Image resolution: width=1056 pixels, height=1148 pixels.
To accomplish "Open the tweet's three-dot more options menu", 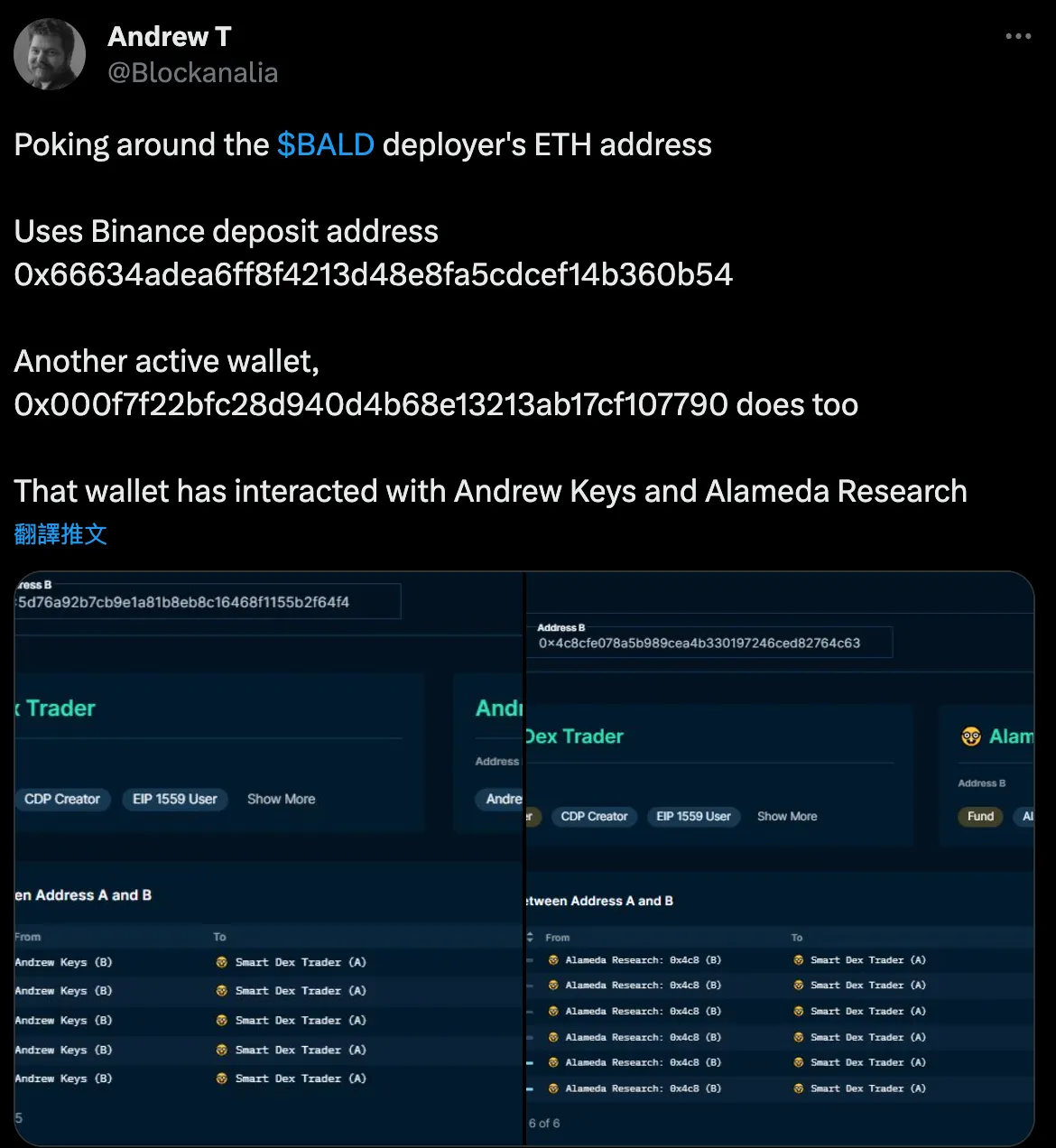I will click(x=1017, y=36).
